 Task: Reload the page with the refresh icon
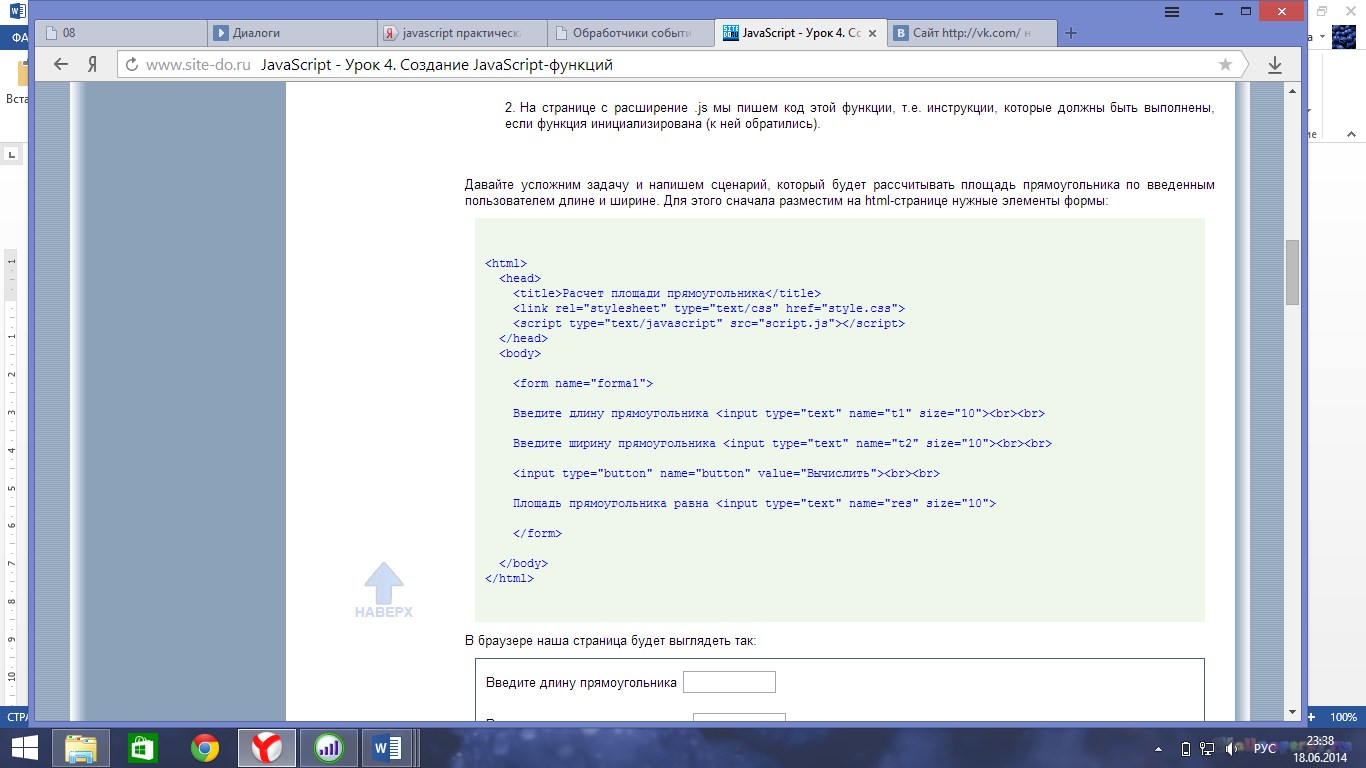click(130, 64)
